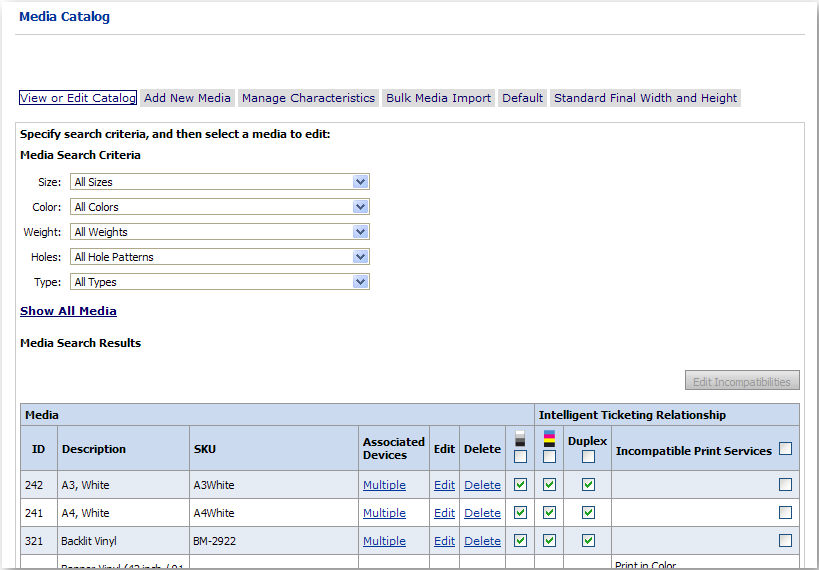Click the color printing icon in table header
Image resolution: width=819 pixels, height=570 pixels.
(549, 440)
